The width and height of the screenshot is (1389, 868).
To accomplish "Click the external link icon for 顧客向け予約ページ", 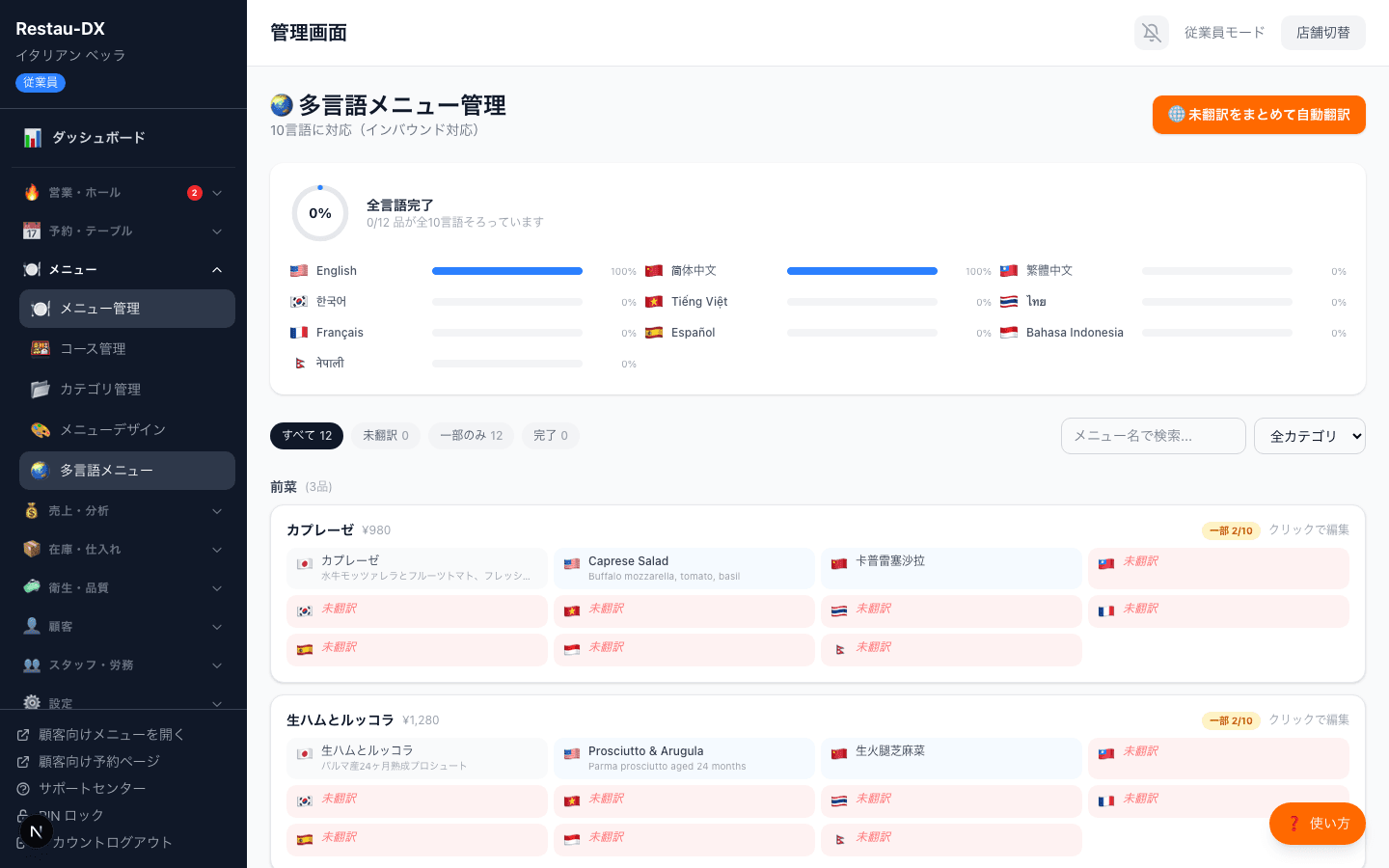I will click(23, 762).
